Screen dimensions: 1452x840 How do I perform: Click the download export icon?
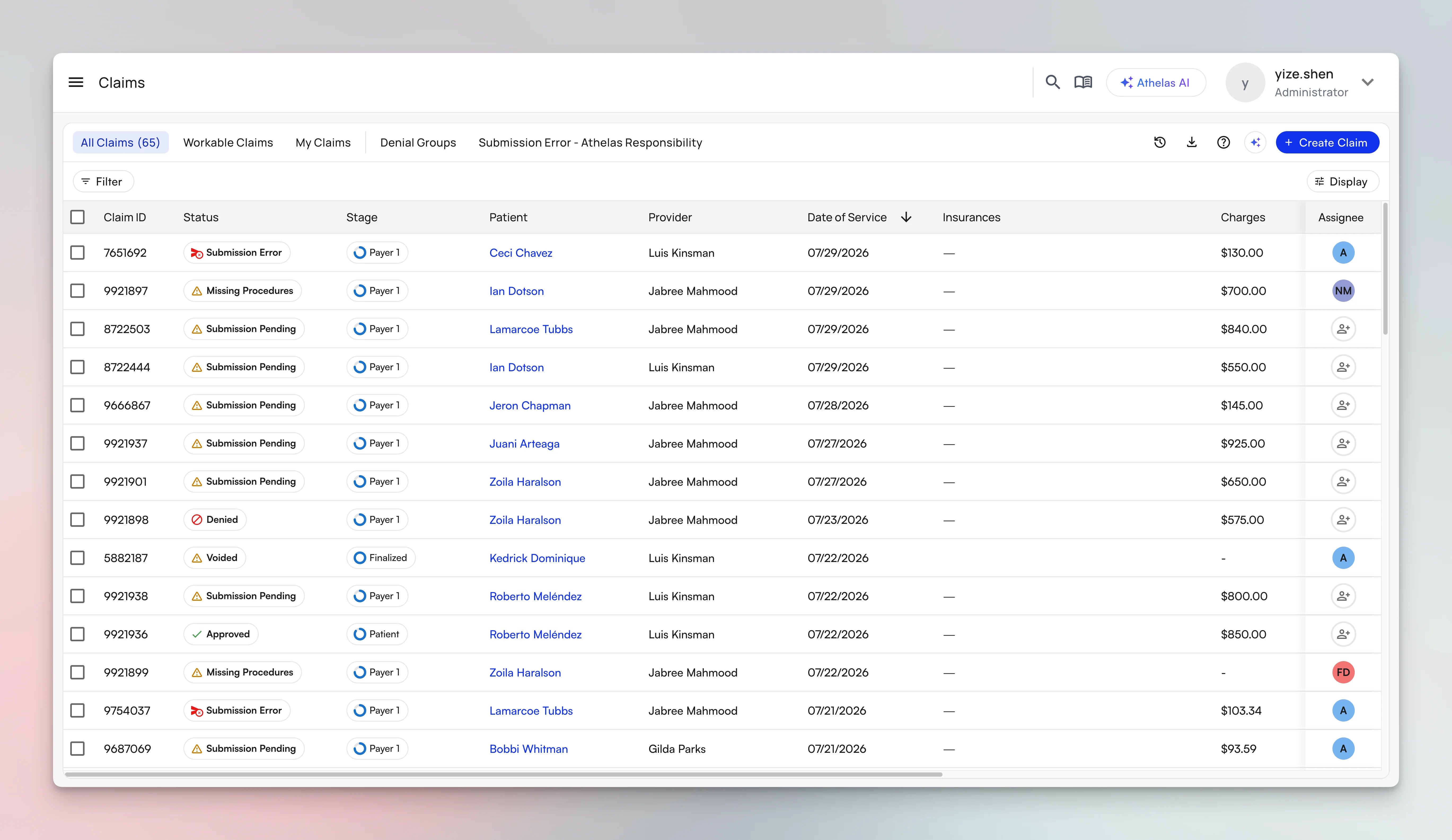1191,142
